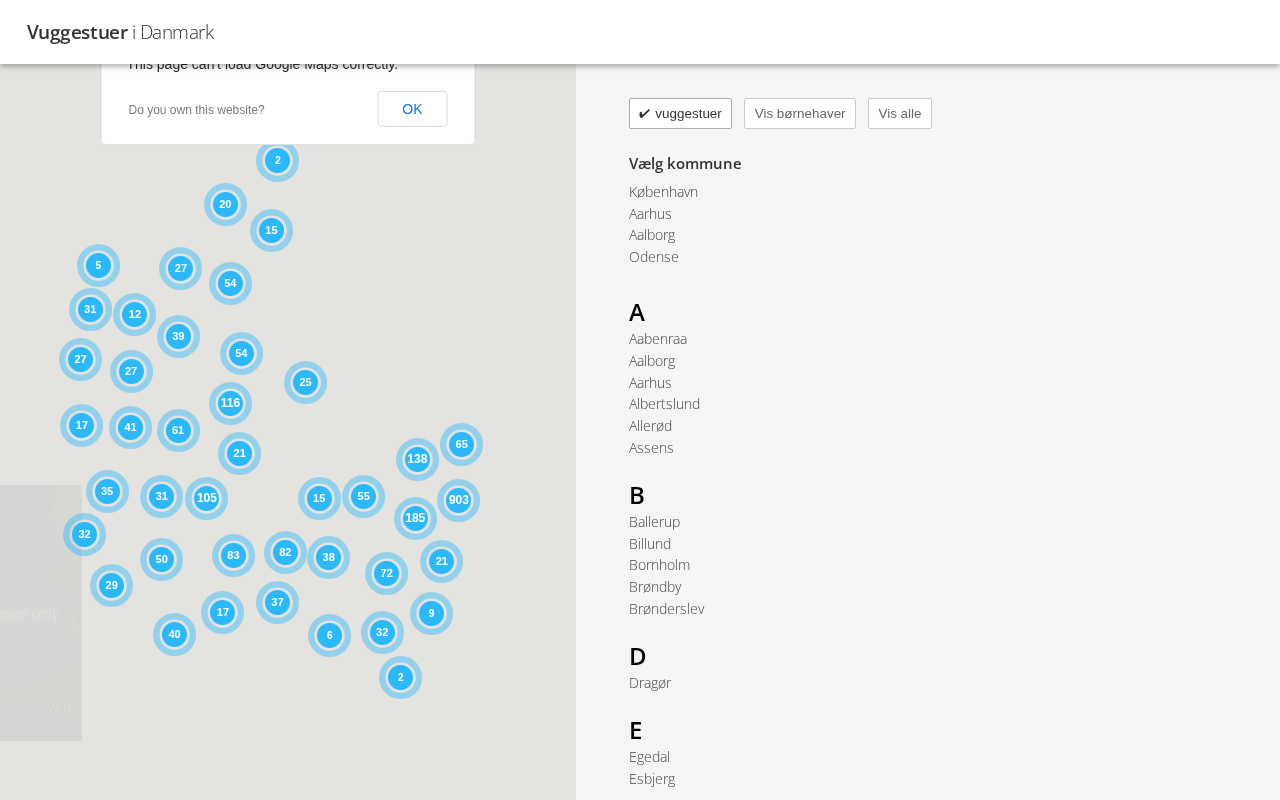This screenshot has width=1280, height=800.
Task: Select Albertslund under letter A
Action: pos(664,404)
